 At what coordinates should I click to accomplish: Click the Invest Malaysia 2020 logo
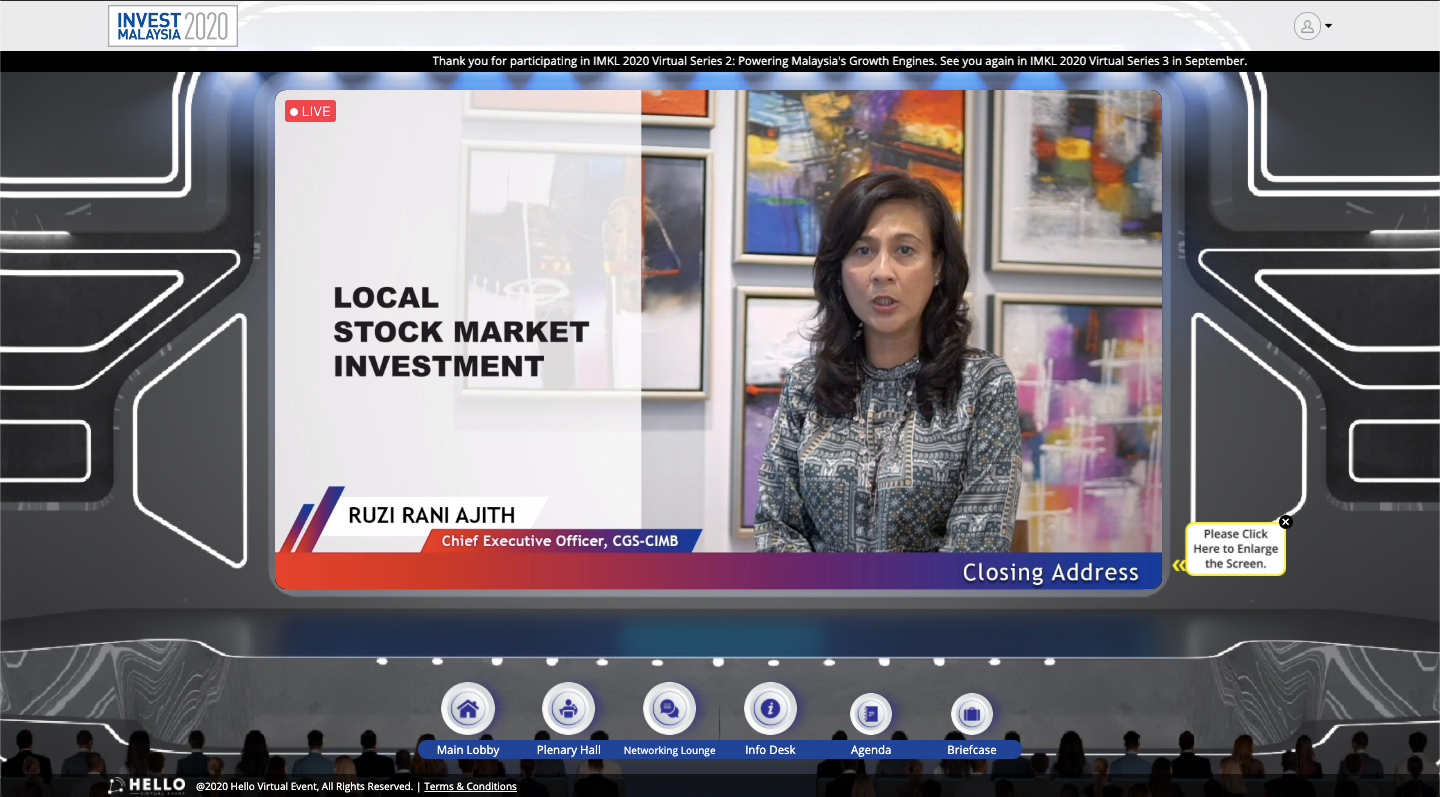point(173,25)
